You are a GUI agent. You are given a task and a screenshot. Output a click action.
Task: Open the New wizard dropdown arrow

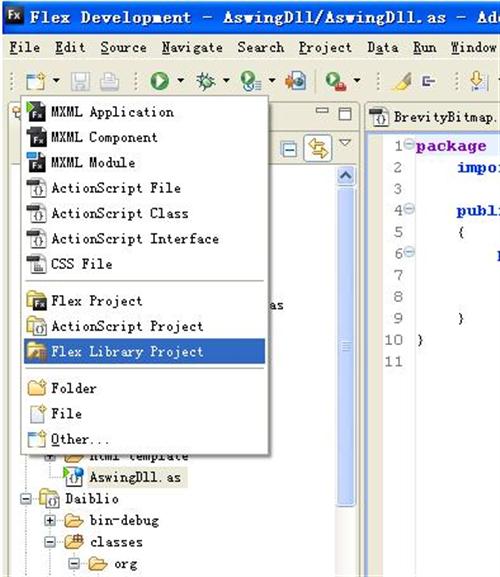pos(56,80)
